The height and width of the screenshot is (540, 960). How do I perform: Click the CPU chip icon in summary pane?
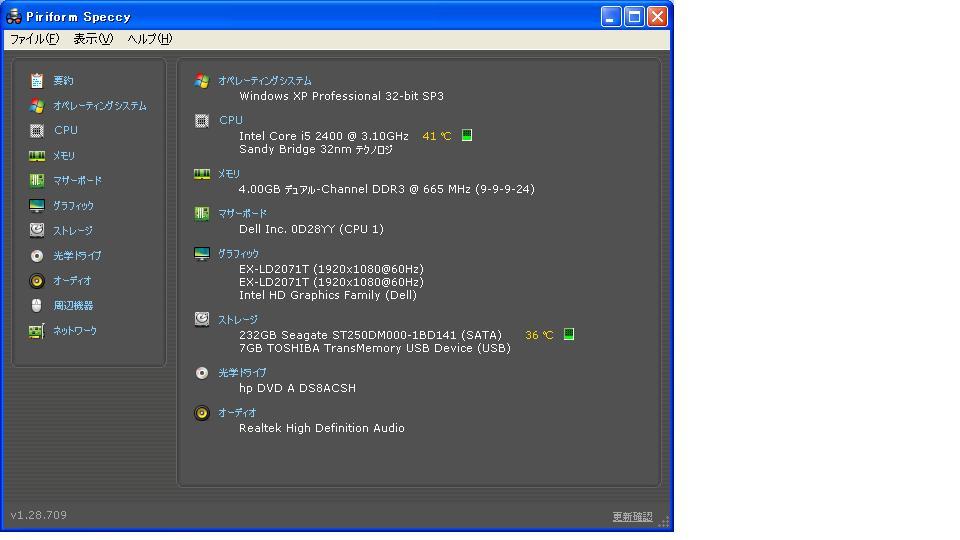(x=201, y=121)
